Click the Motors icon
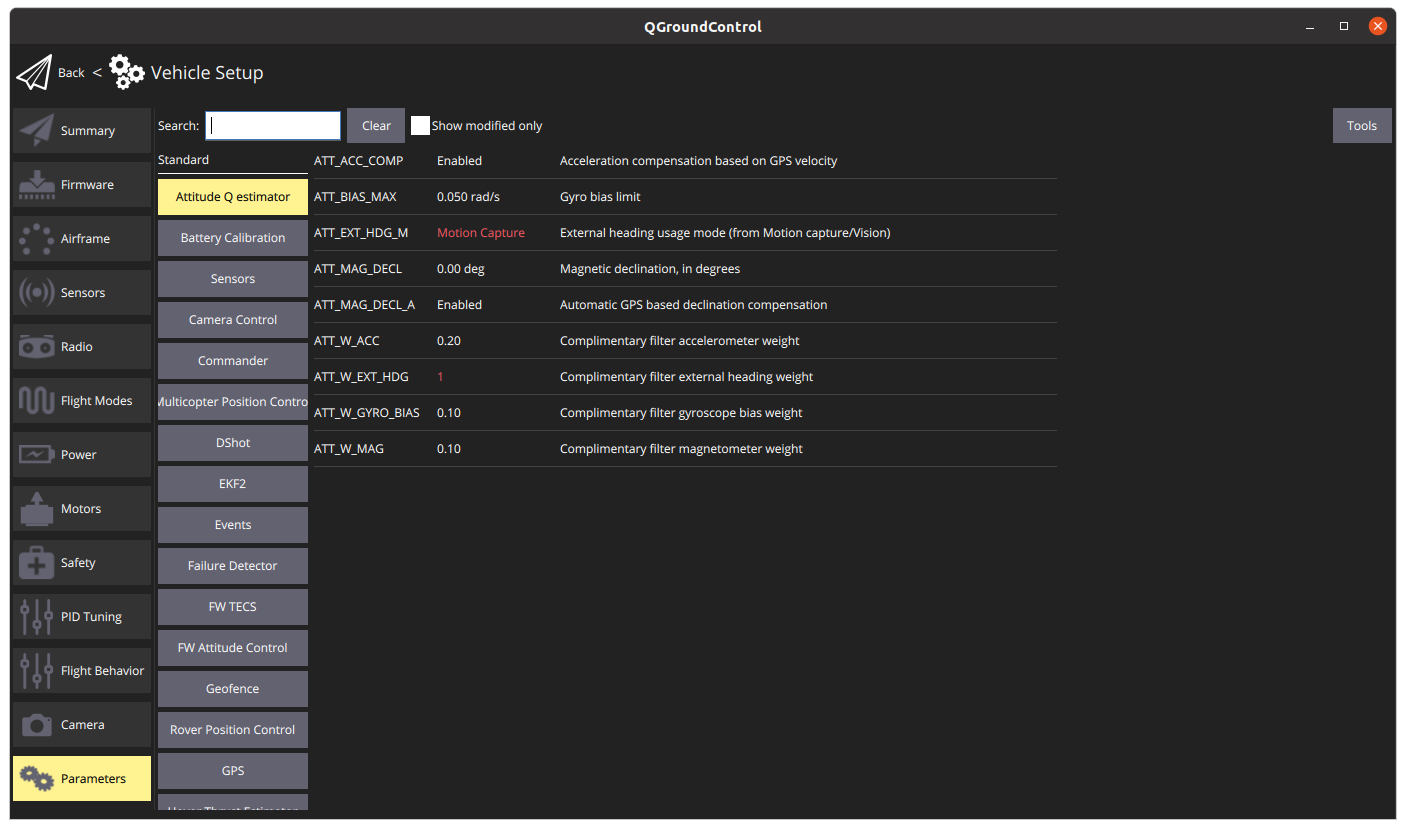 (x=37, y=509)
